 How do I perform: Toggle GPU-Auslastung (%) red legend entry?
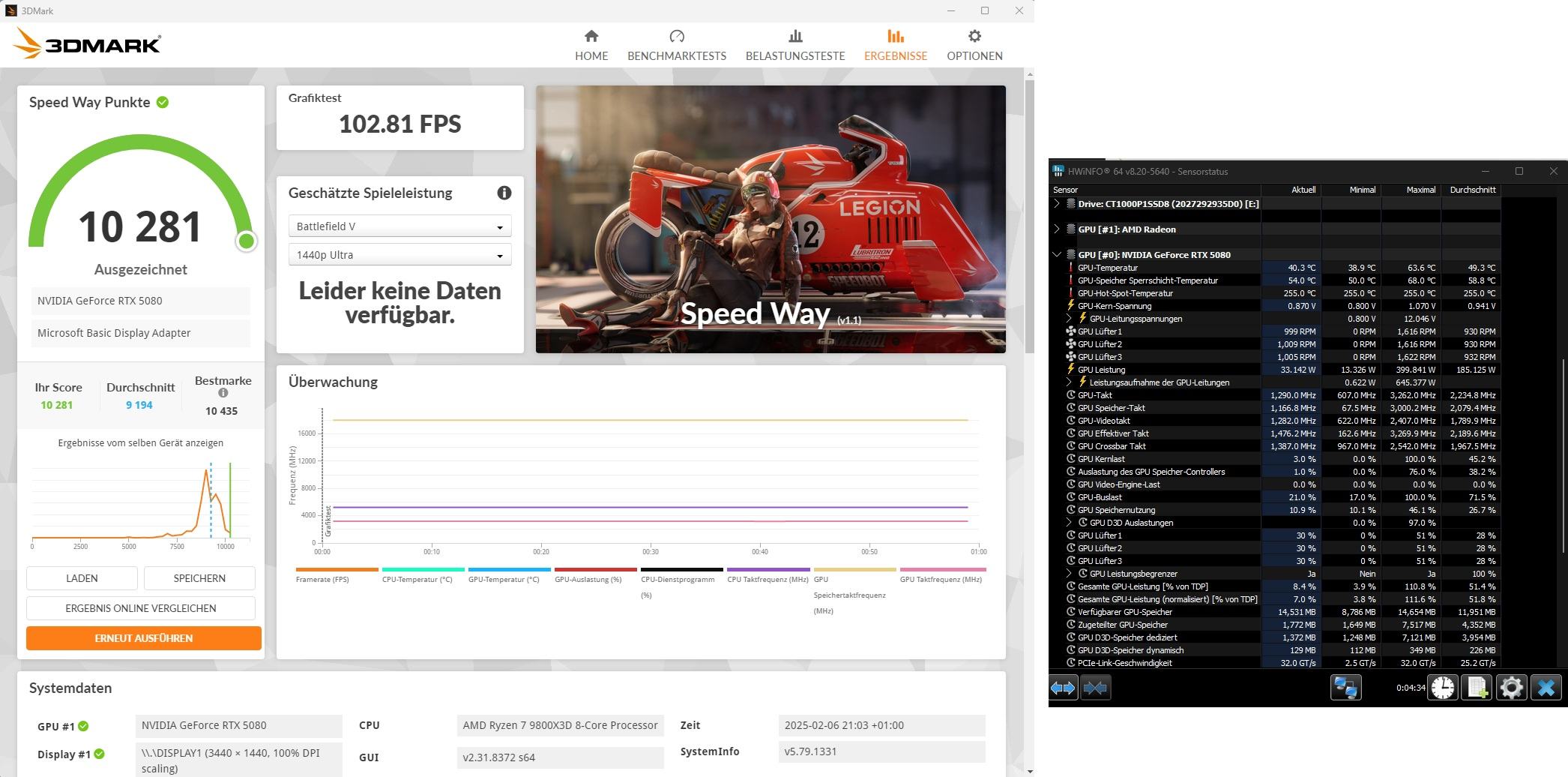[x=596, y=576]
